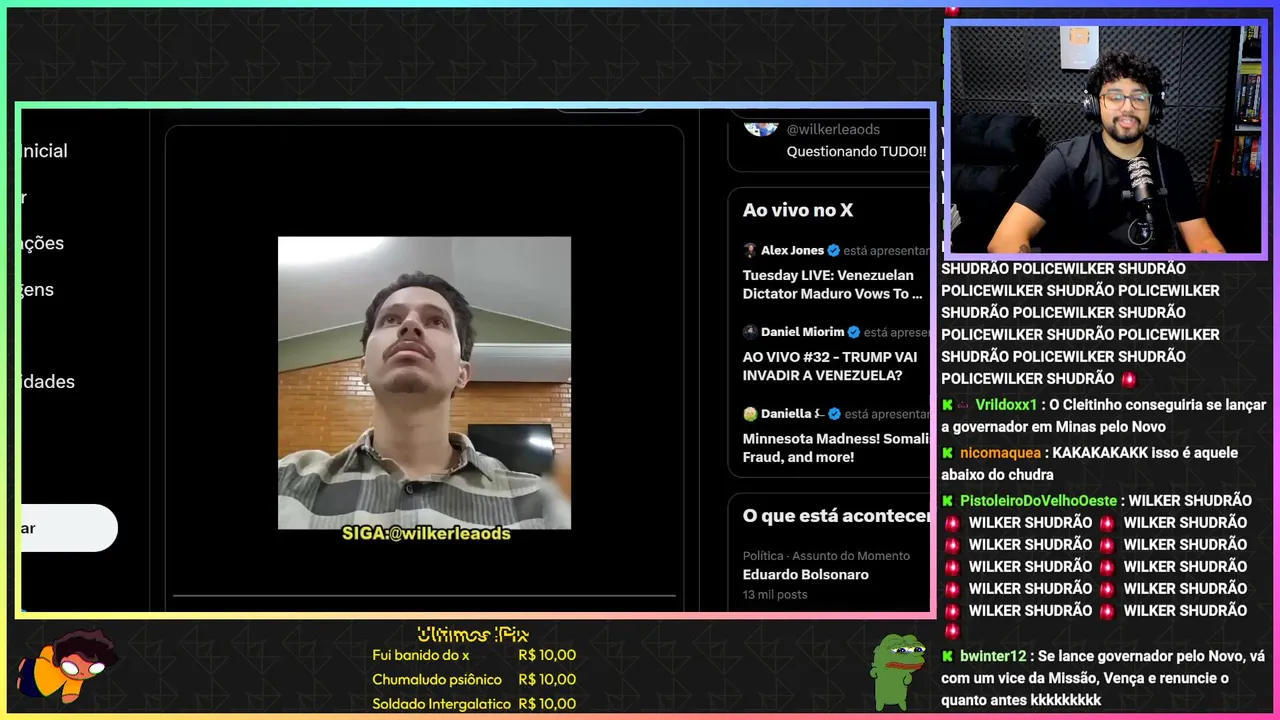Open AO VIVO #32 Trump broadcast
Image resolution: width=1280 pixels, height=720 pixels.
[830, 366]
